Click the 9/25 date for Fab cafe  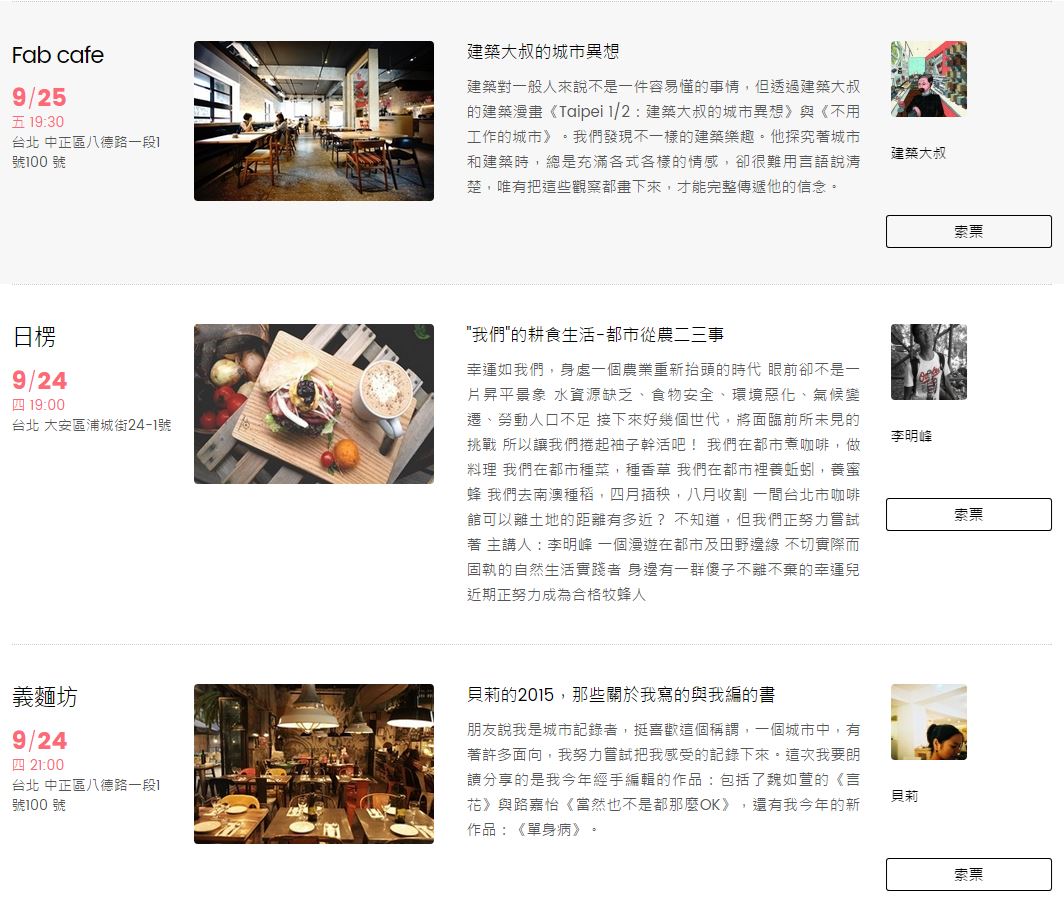pos(39,97)
